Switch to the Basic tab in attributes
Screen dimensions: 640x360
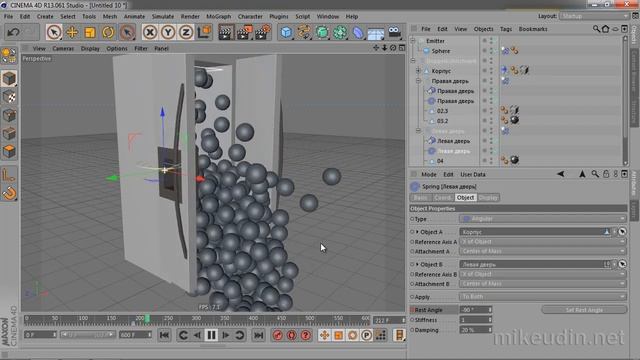[420, 198]
